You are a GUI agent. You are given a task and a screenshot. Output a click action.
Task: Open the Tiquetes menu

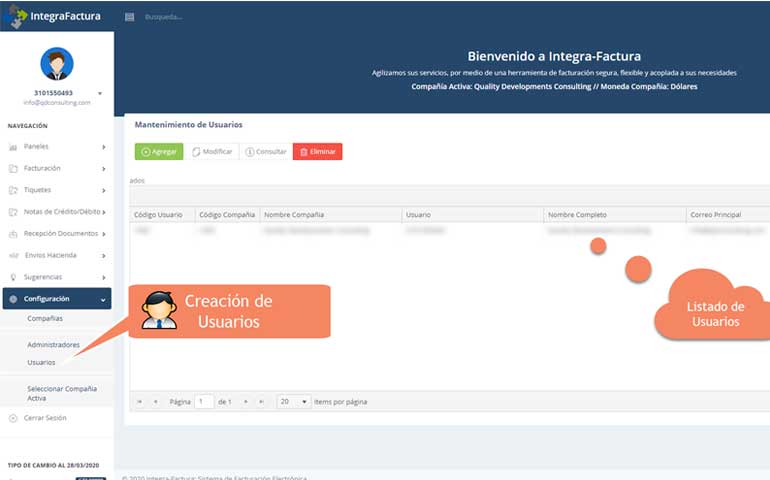click(x=37, y=190)
